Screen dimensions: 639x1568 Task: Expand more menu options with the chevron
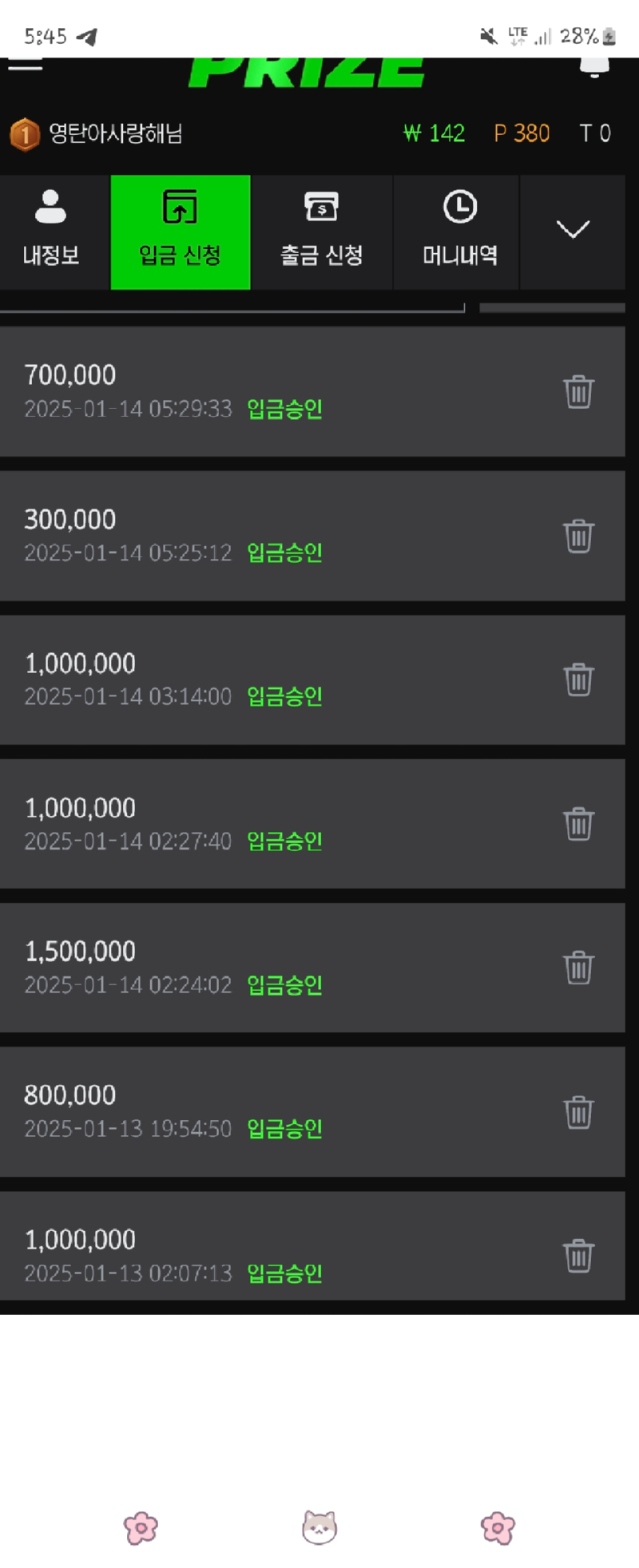coord(573,230)
